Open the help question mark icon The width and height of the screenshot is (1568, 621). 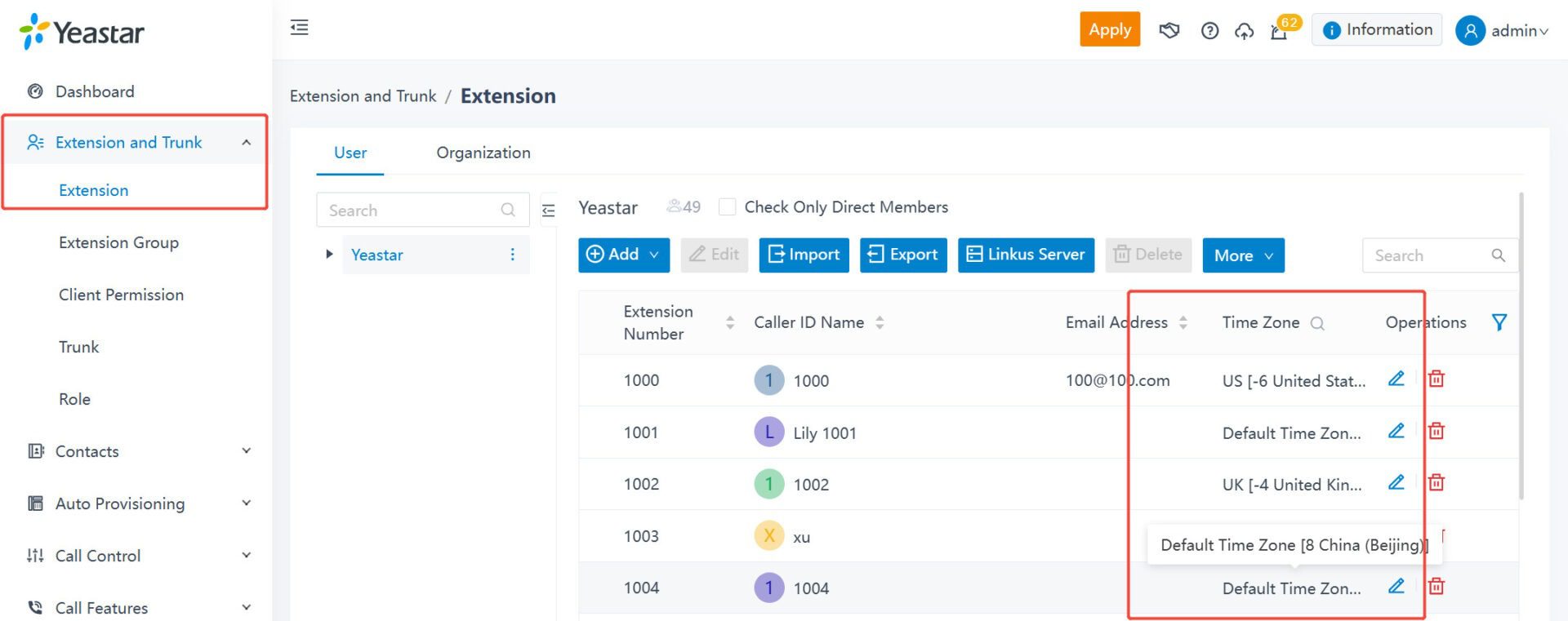1209,31
